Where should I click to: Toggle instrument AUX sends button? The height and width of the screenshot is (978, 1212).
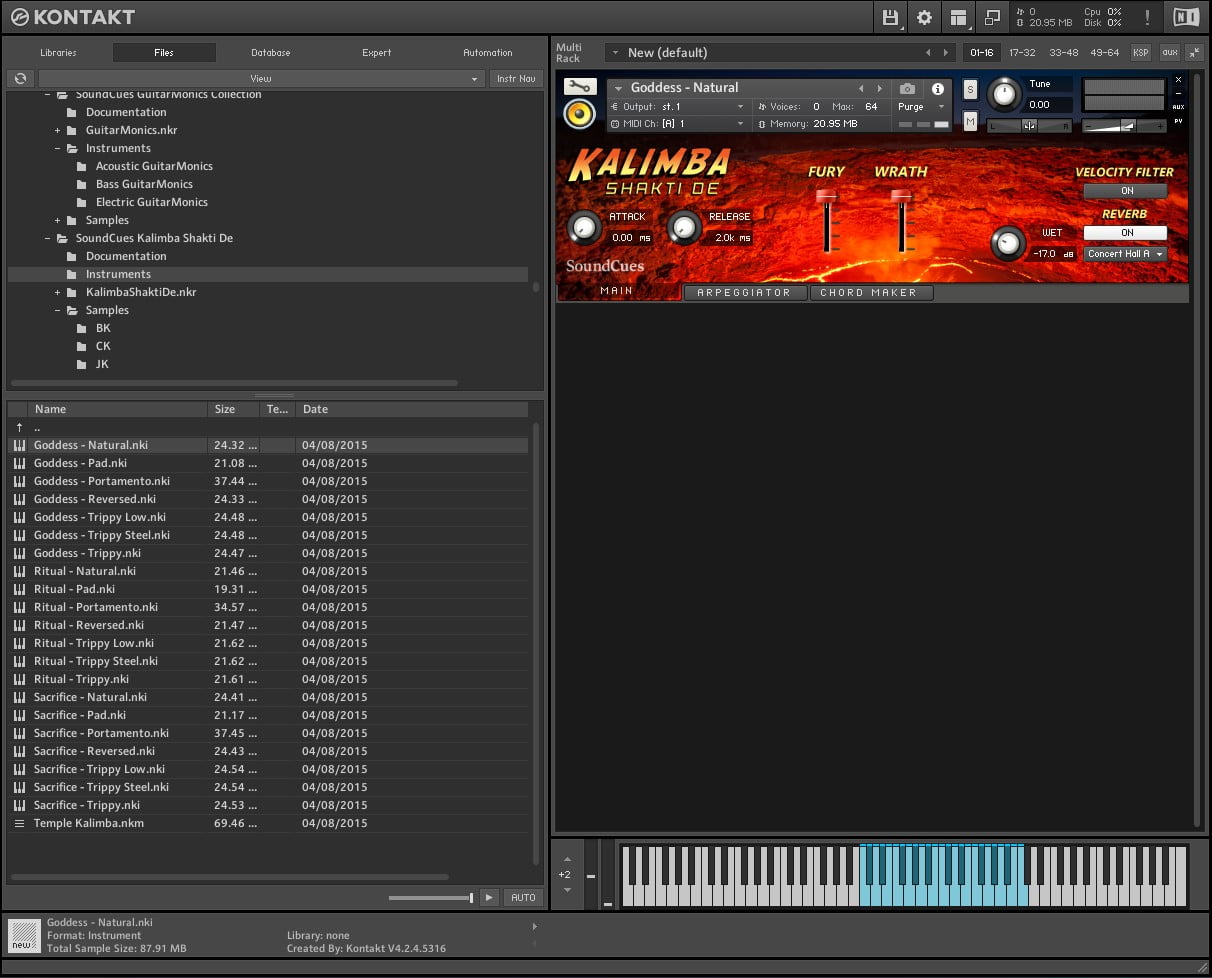[1178, 107]
